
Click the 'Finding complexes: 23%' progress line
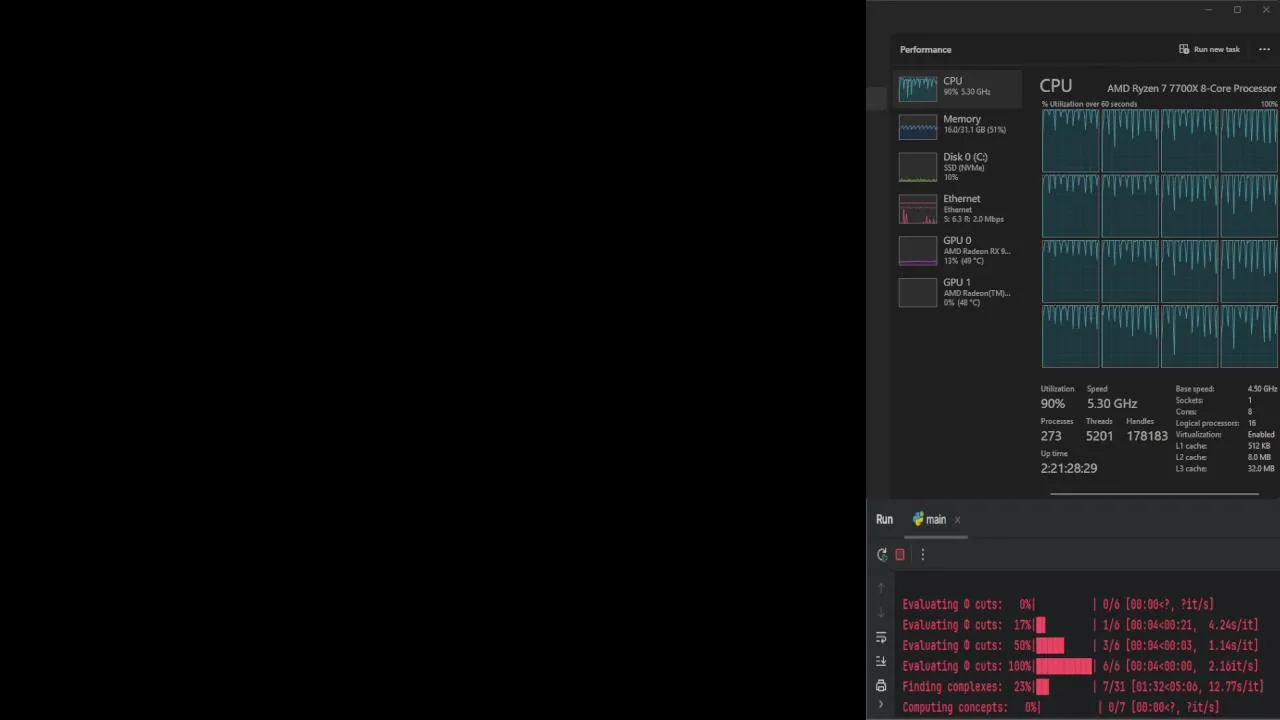pos(1083,687)
